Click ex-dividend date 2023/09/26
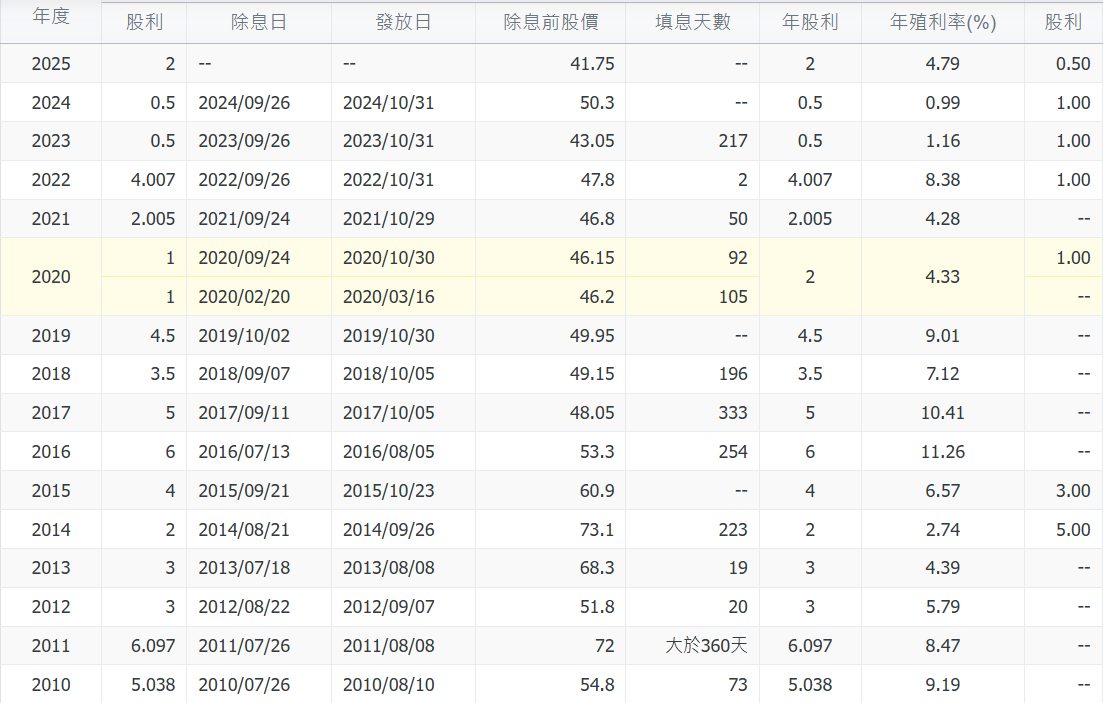 pyautogui.click(x=244, y=141)
